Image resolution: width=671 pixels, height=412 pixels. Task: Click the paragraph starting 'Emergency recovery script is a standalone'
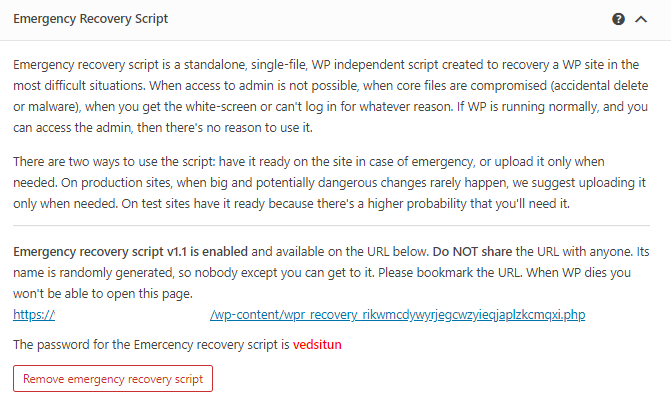pos(331,96)
